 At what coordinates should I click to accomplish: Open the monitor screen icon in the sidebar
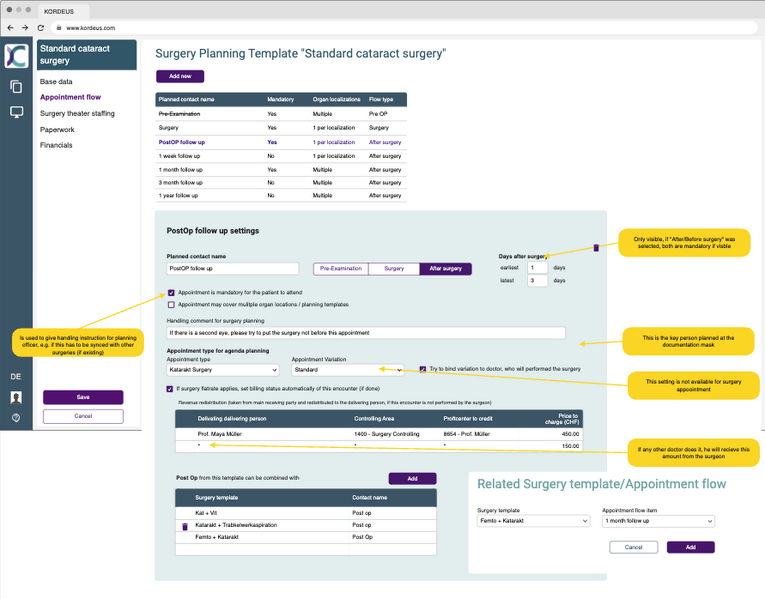coord(16,112)
